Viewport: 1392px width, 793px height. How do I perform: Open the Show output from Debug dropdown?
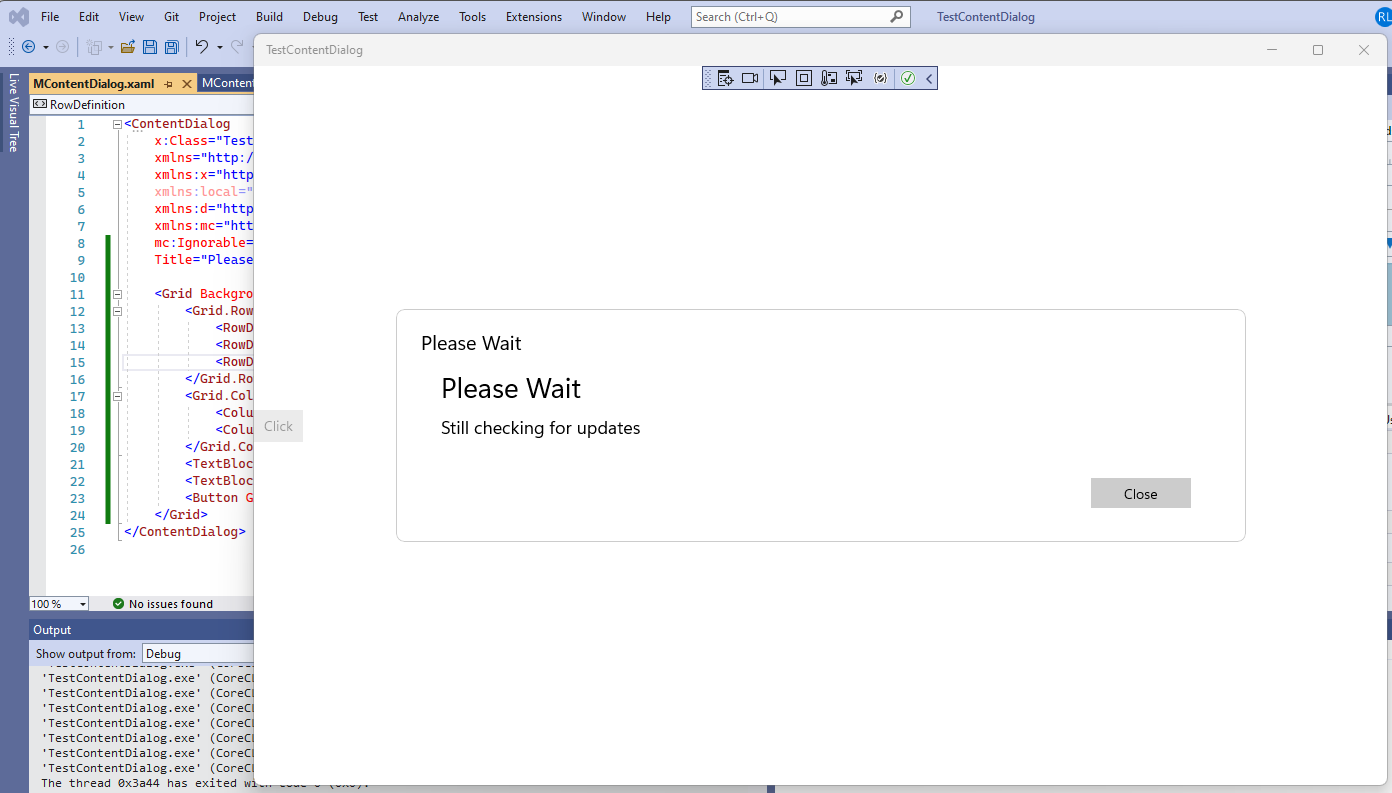[x=198, y=654]
